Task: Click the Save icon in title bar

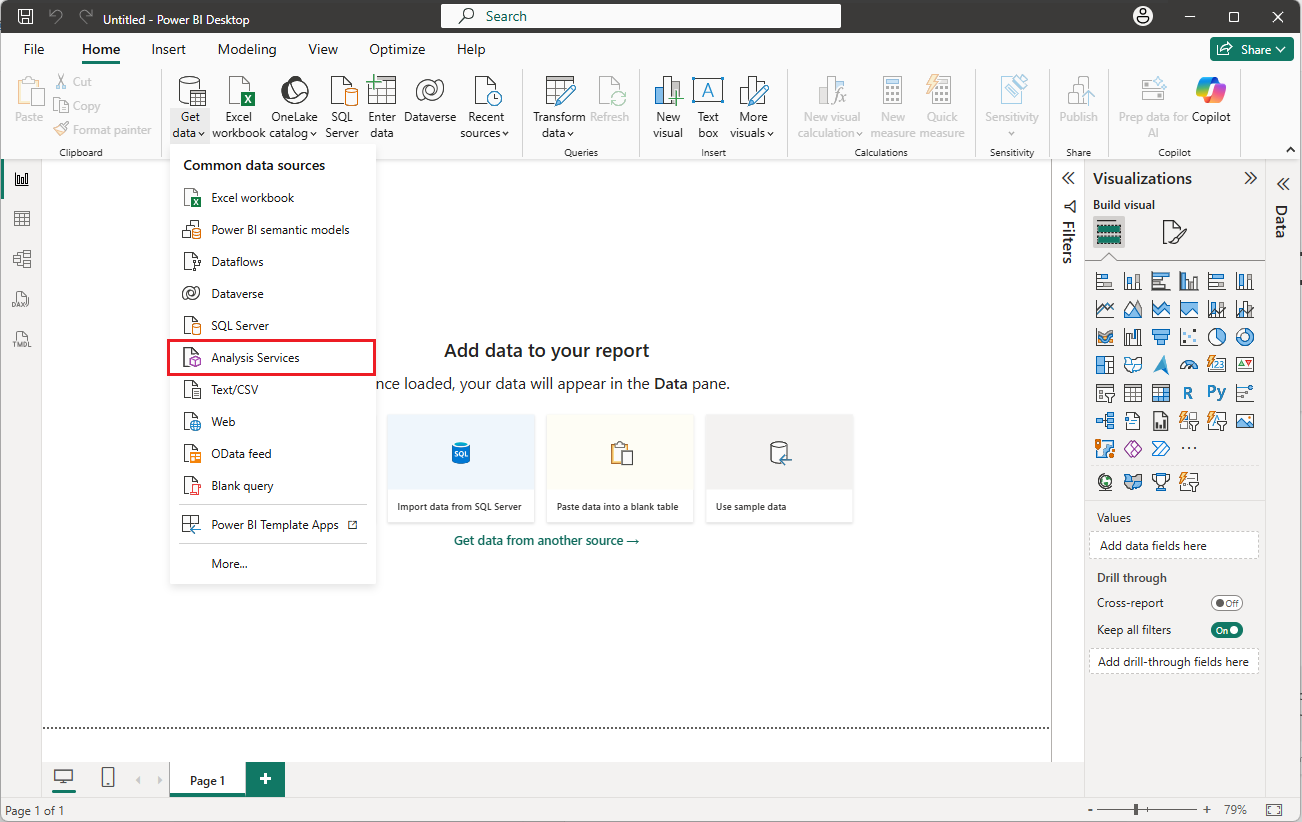Action: click(x=26, y=17)
